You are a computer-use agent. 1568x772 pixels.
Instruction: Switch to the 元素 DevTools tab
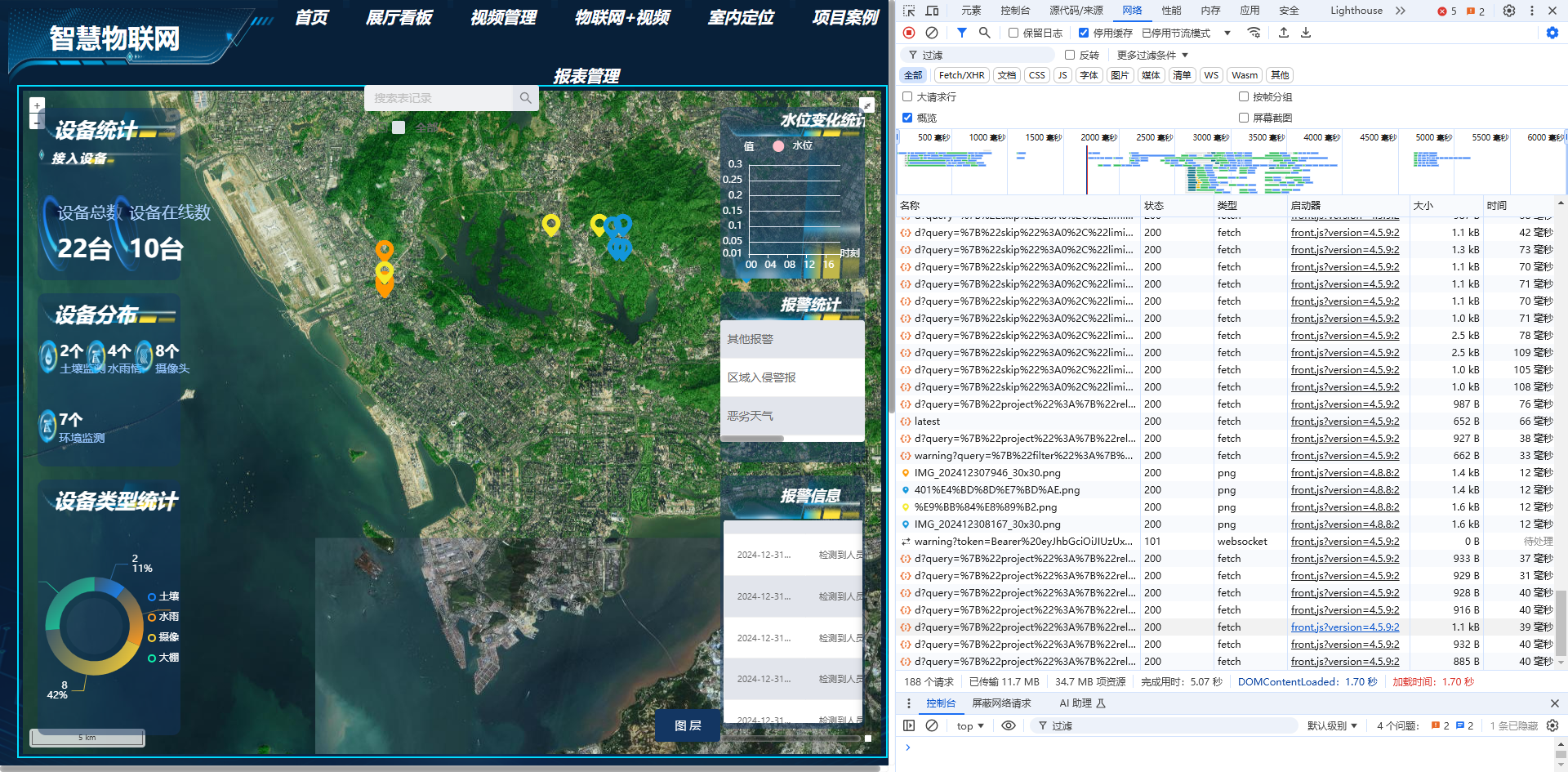(971, 11)
